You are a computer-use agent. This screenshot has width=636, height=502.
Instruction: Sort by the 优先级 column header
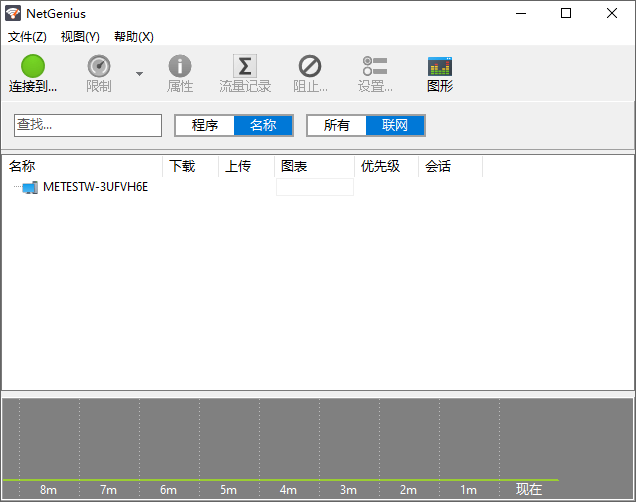(387, 166)
